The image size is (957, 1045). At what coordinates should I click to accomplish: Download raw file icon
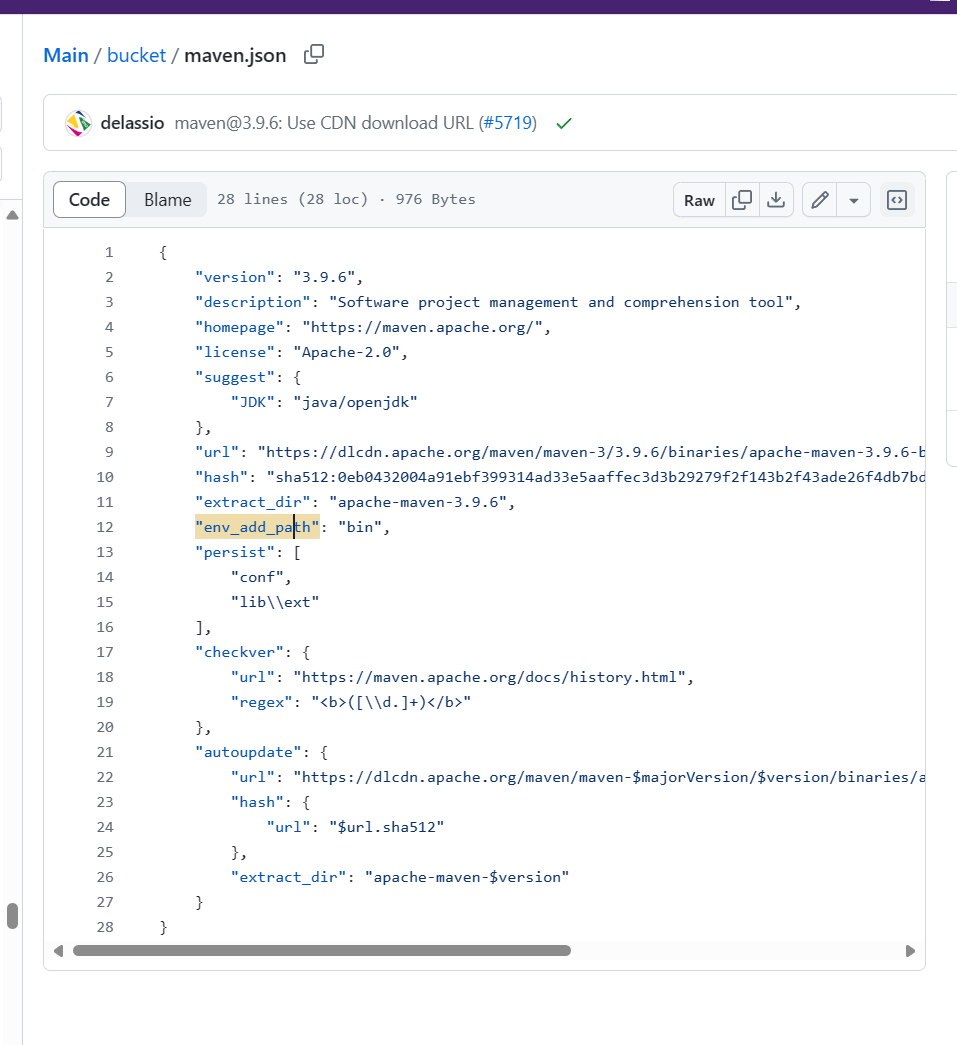pos(776,200)
